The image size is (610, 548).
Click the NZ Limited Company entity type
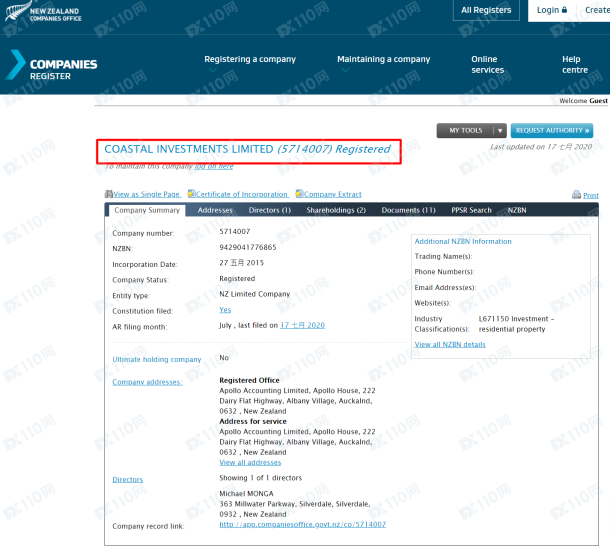point(254,294)
